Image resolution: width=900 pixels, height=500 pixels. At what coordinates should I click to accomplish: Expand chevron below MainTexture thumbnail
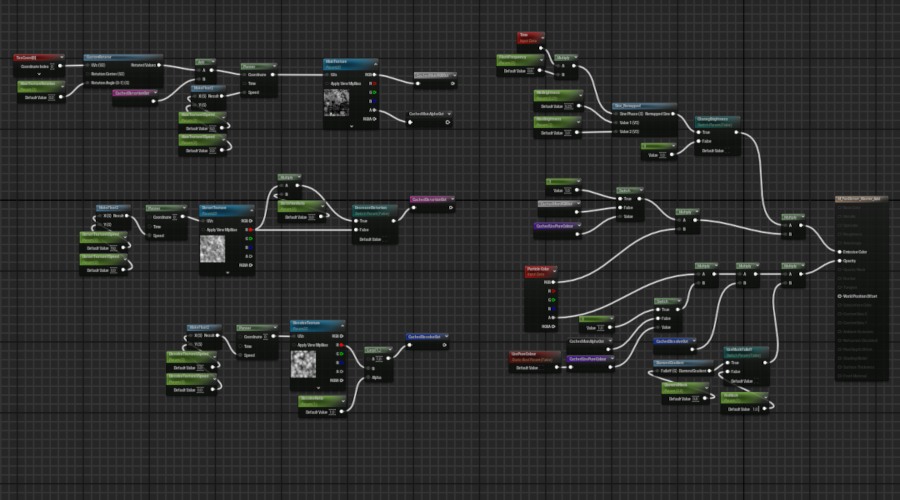click(x=351, y=126)
